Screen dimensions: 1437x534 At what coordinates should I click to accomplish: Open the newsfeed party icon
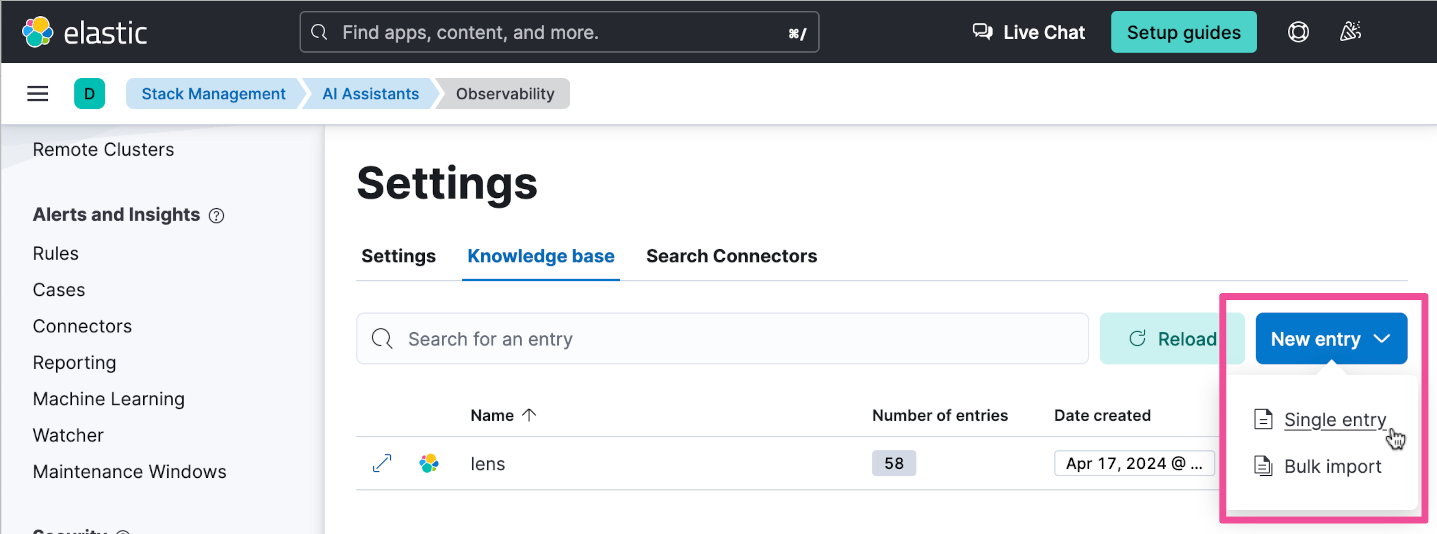pos(1350,32)
